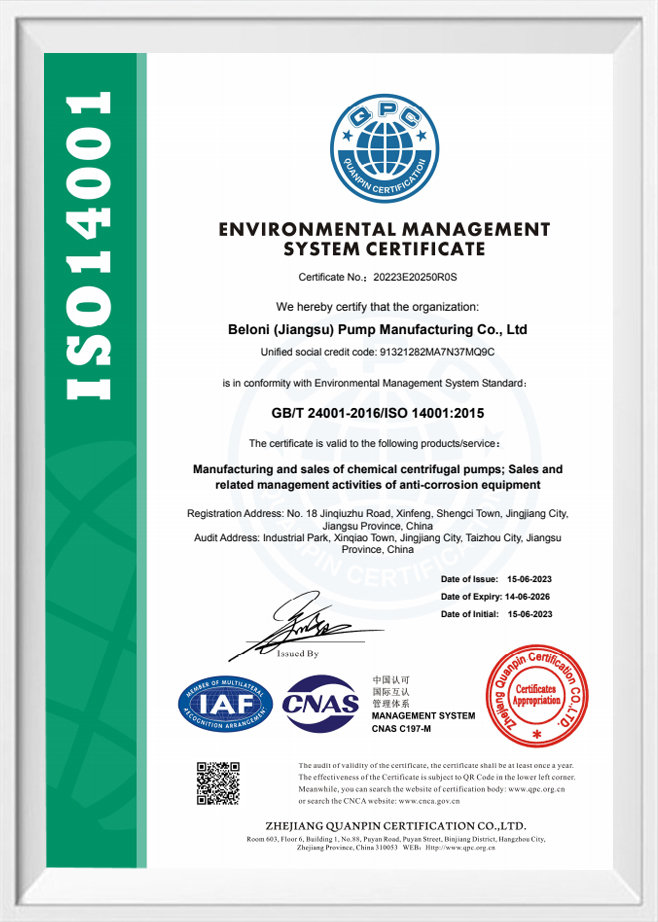Screen dimensions: 658x922
Task: Click the certificate number 20223E20250R0S
Action: [x=415, y=277]
